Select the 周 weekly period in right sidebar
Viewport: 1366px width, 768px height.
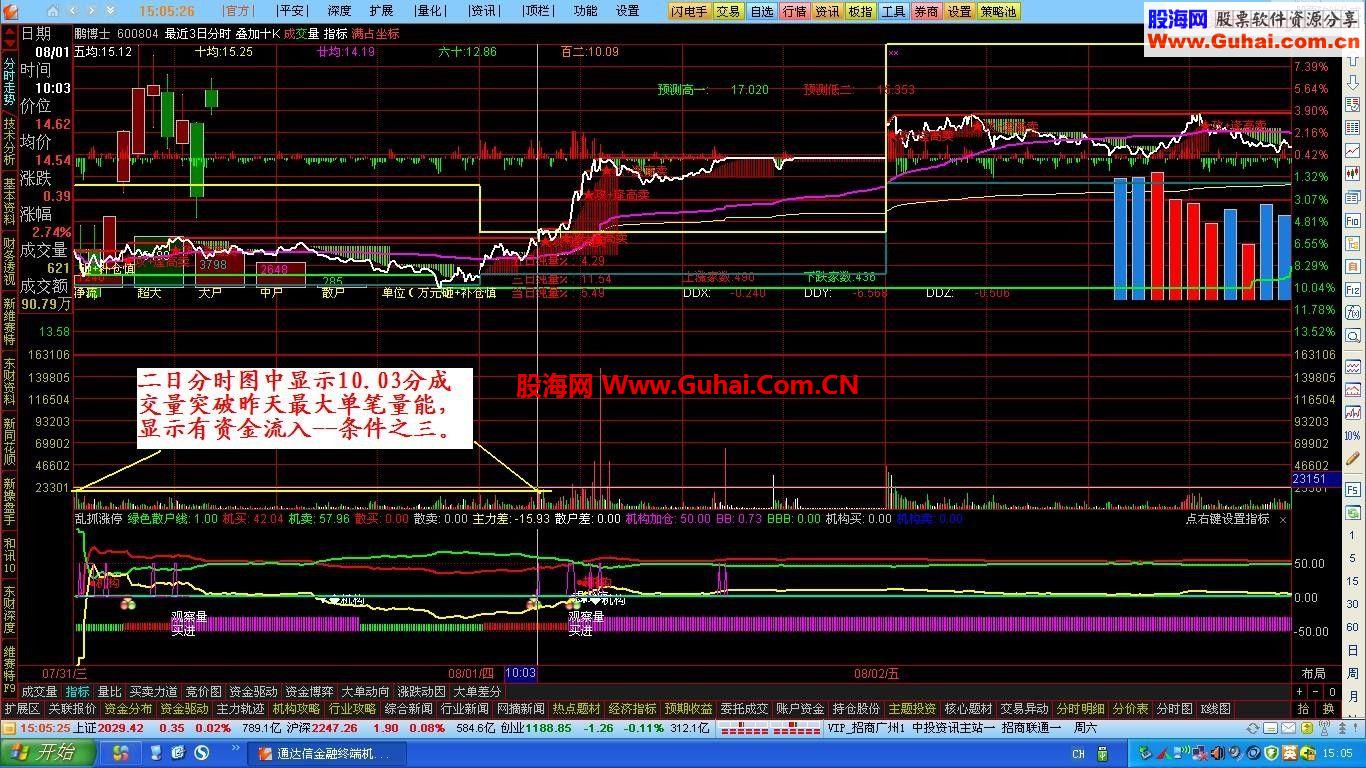(x=1353, y=673)
